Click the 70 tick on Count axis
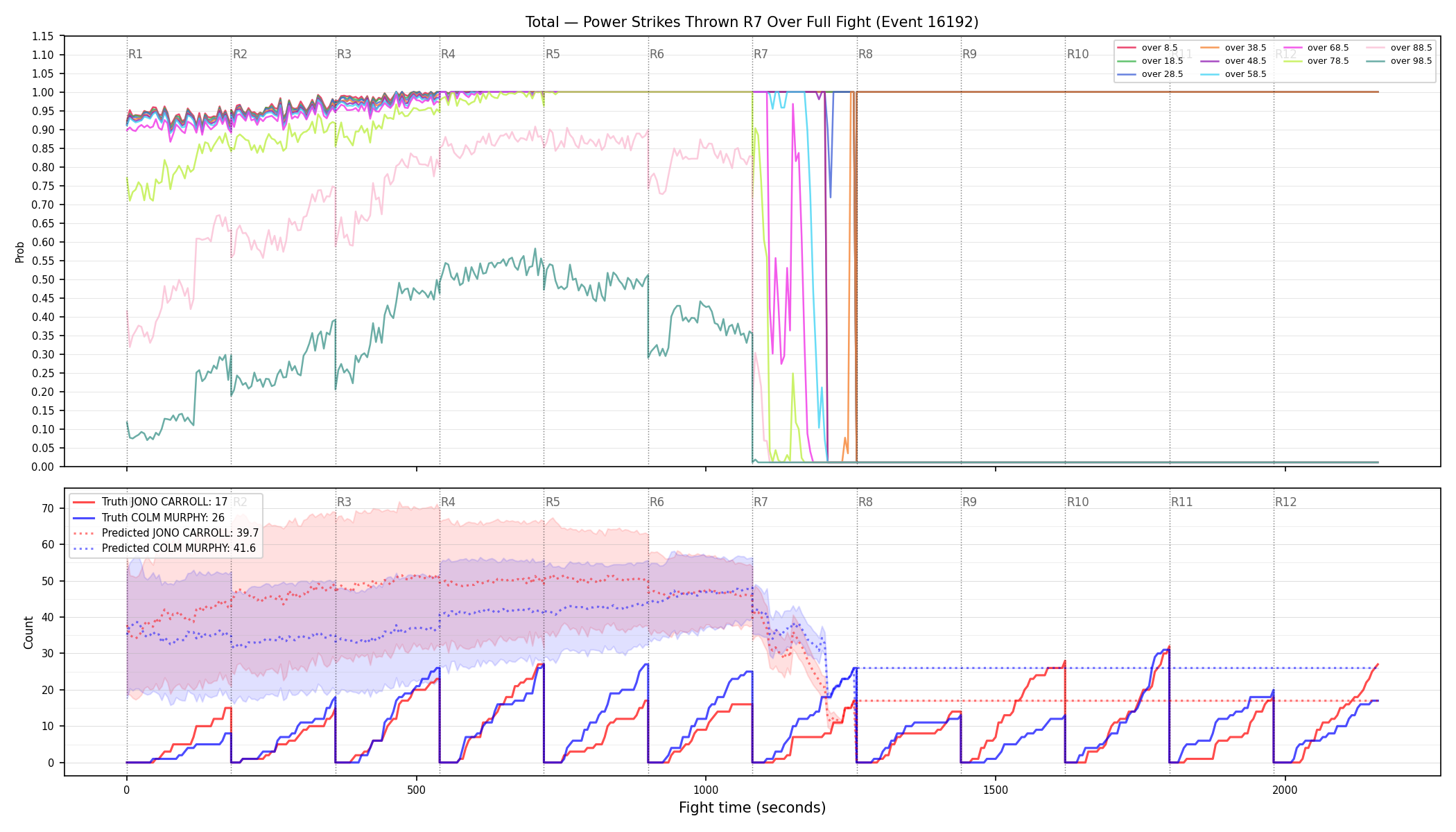Viewport: 1456px width, 832px height. click(x=48, y=508)
